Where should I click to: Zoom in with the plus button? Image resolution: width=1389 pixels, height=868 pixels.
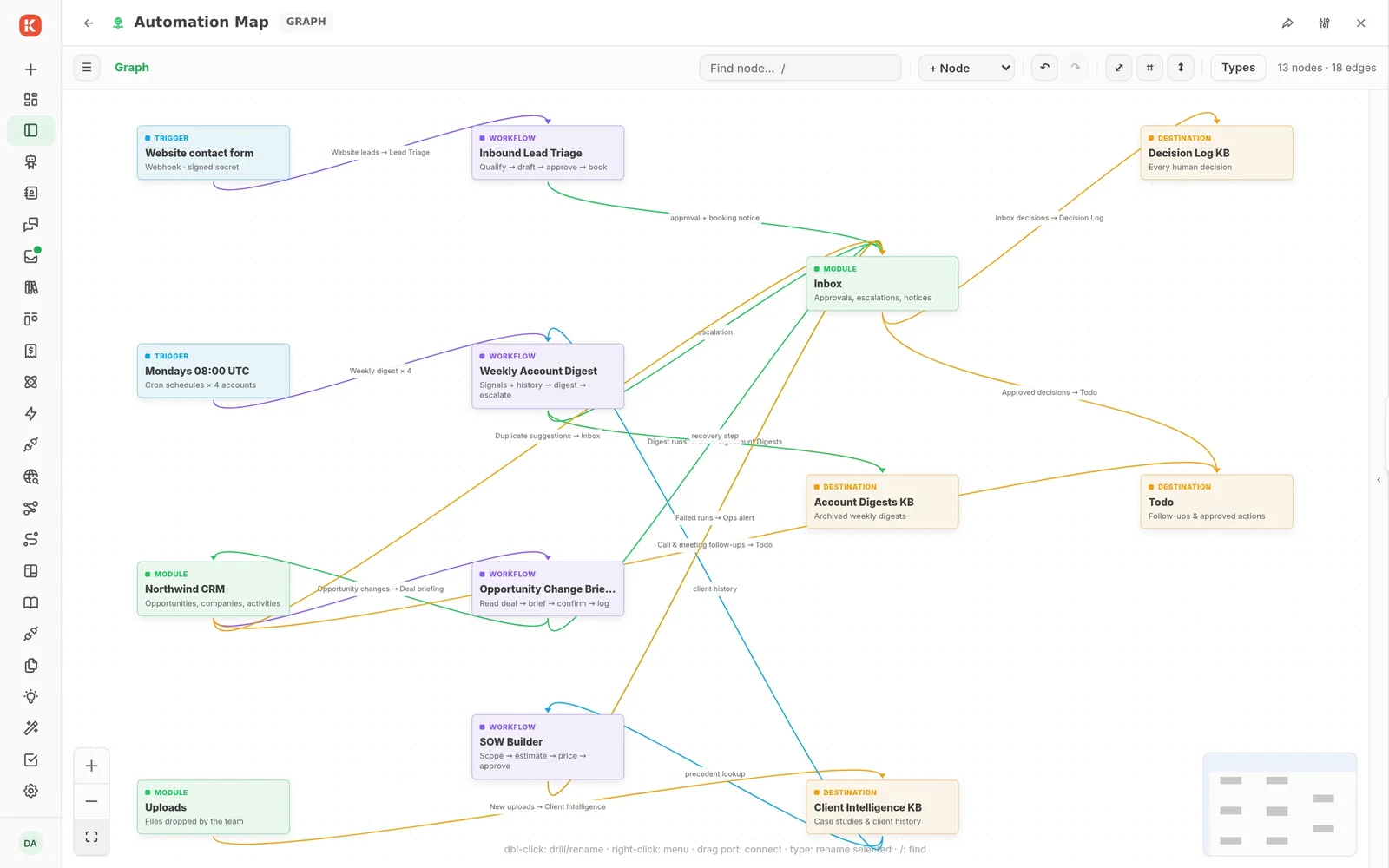91,766
